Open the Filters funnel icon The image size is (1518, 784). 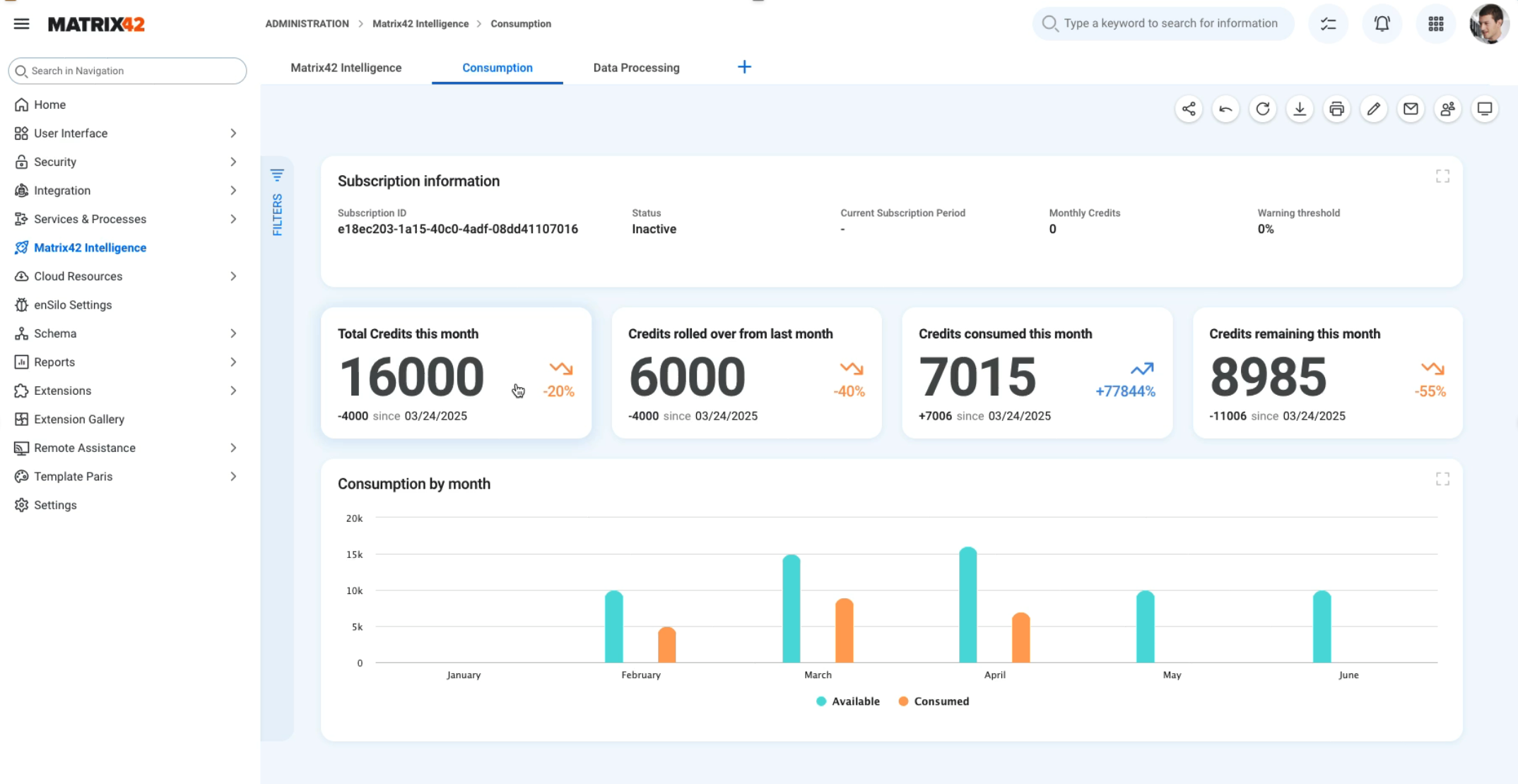[277, 174]
